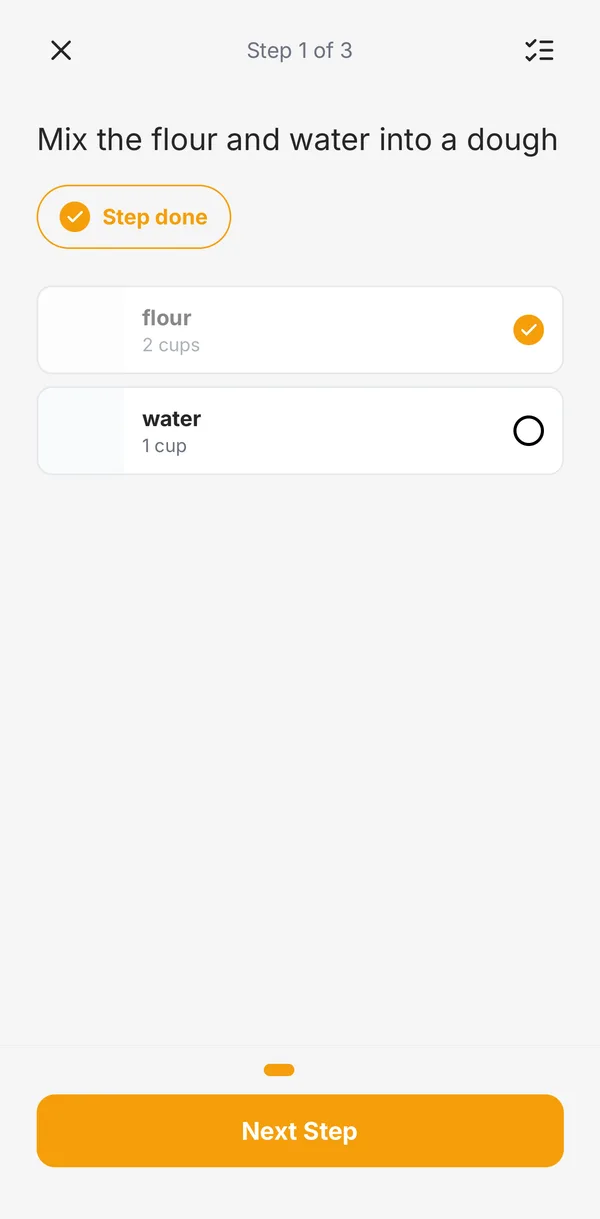
Task: Select the flour ingredient card
Action: pos(300,330)
